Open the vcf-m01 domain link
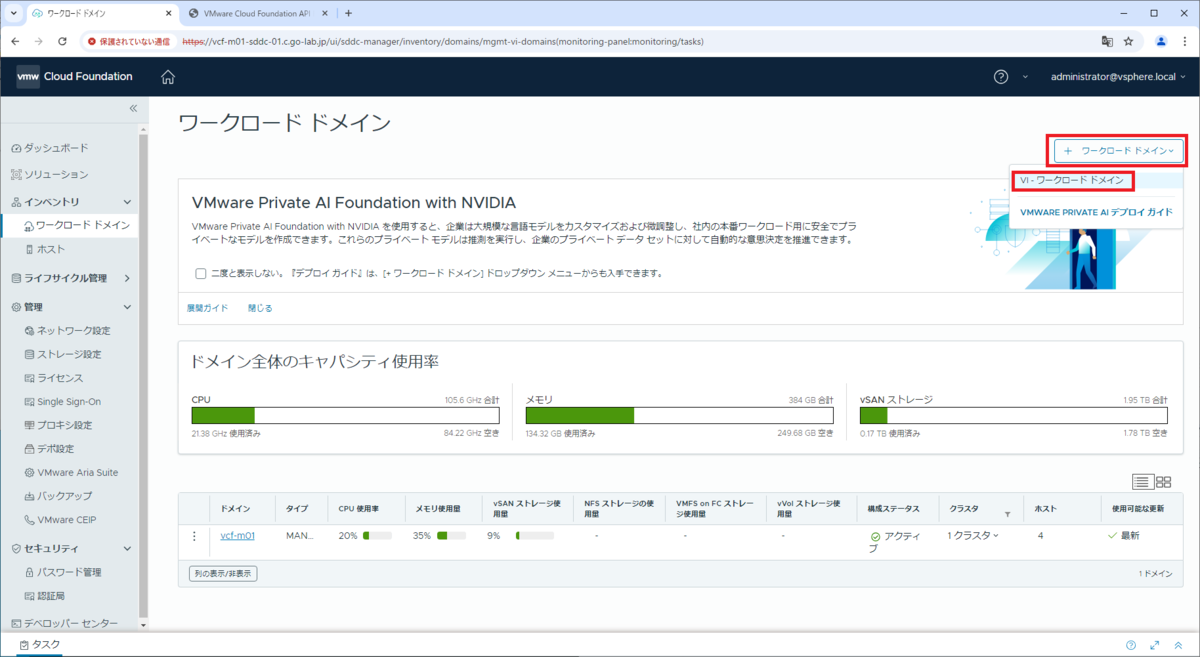This screenshot has width=1200, height=657. pyautogui.click(x=237, y=536)
